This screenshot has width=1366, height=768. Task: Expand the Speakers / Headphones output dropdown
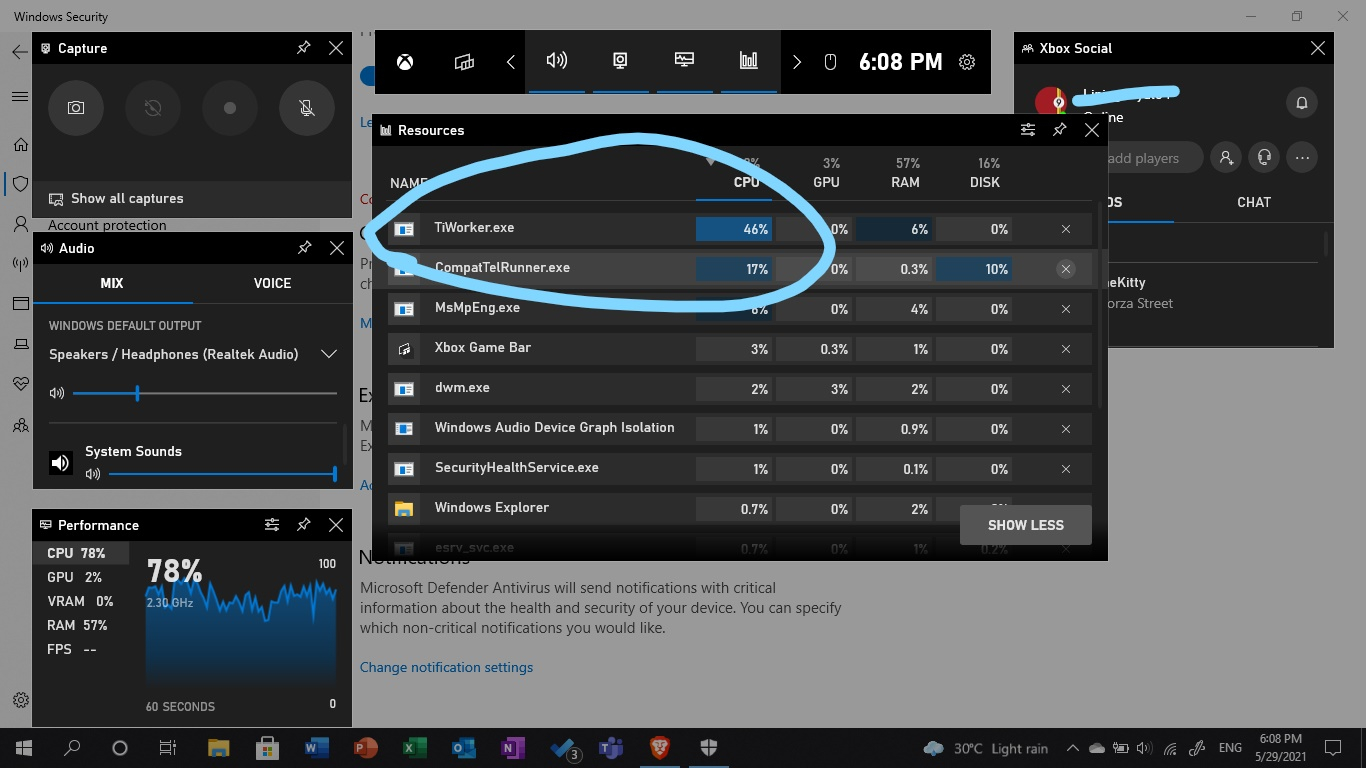pos(328,354)
